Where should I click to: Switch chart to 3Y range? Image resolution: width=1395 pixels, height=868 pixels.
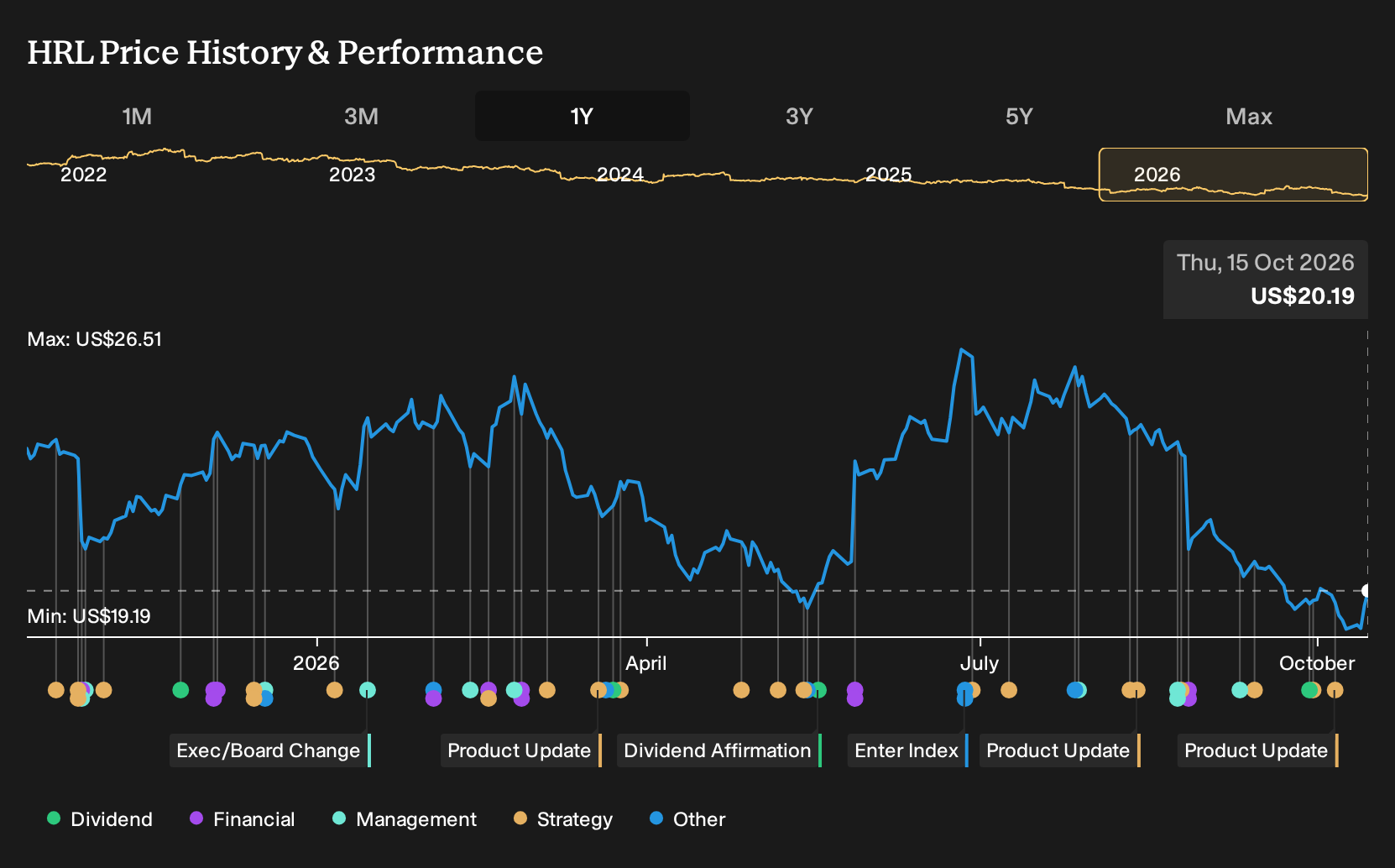click(x=799, y=116)
